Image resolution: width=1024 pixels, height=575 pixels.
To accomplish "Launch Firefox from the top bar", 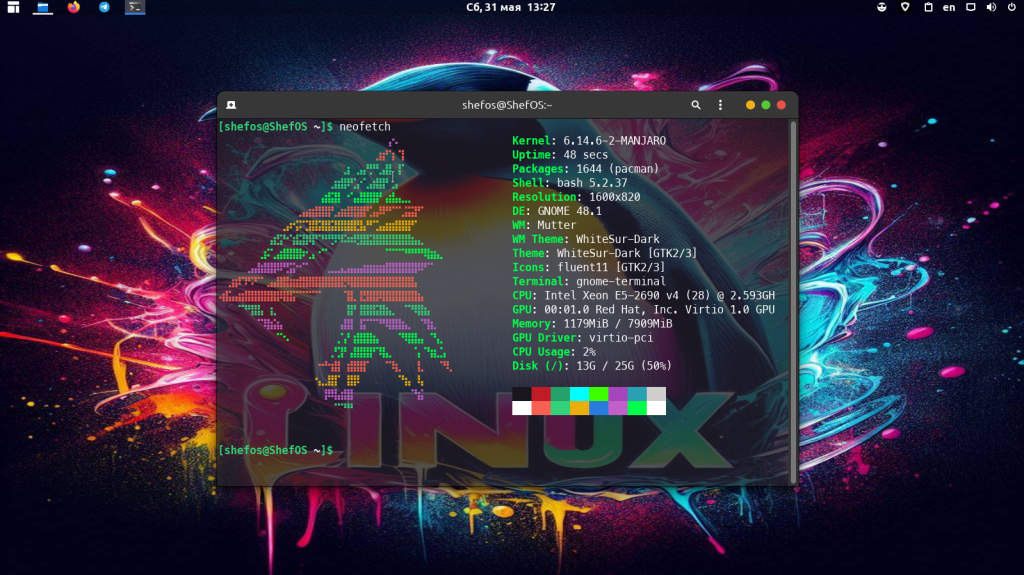I will 74,7.
